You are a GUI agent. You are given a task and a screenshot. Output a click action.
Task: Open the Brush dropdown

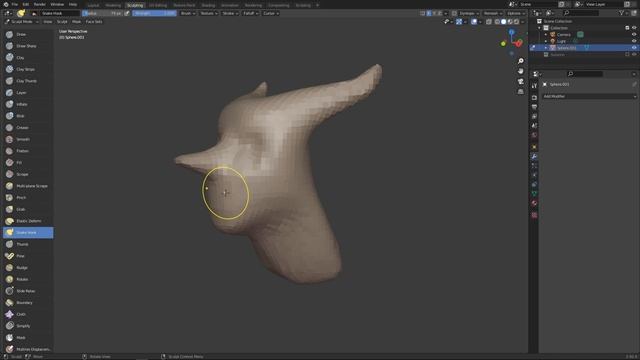[x=188, y=13]
